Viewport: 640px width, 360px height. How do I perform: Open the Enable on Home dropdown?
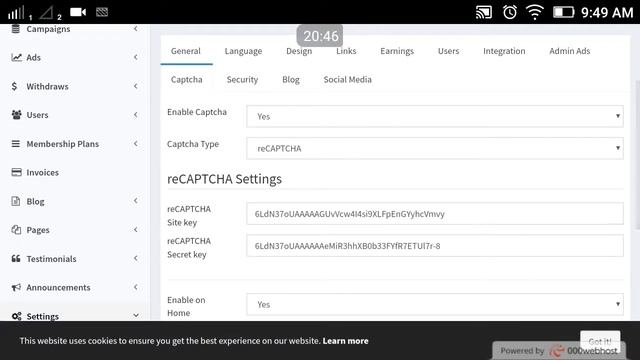[435, 304]
